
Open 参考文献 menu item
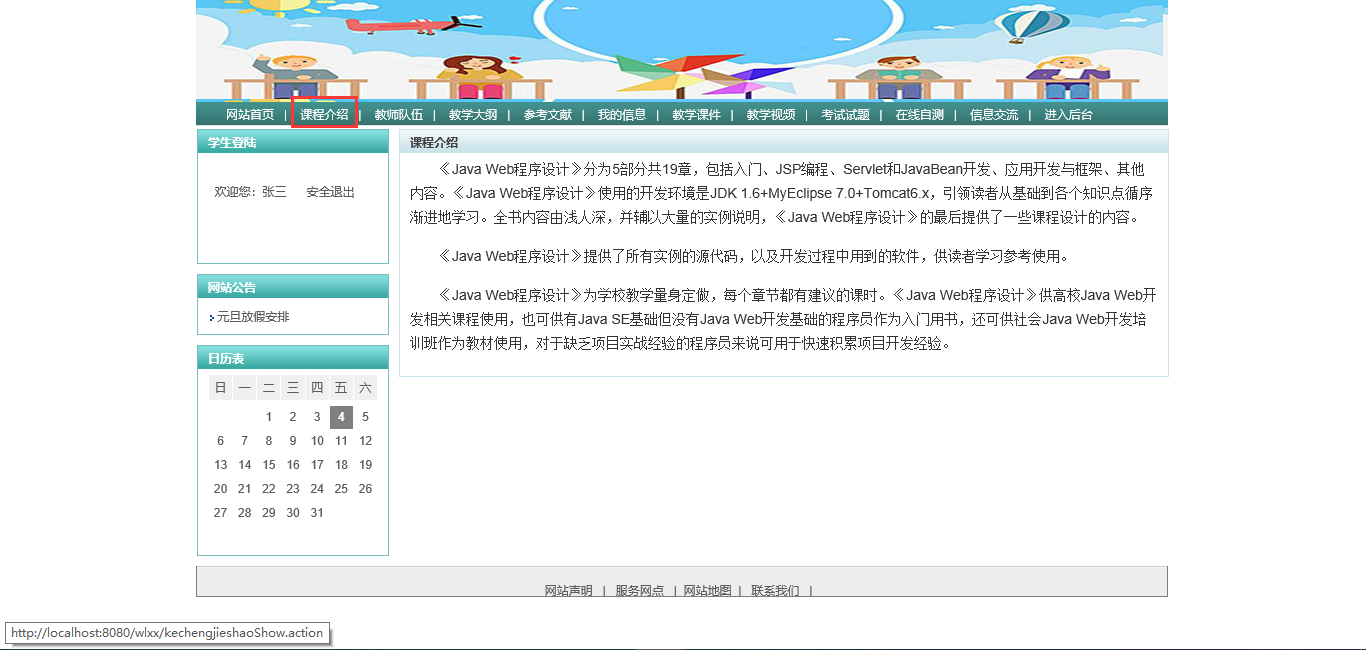[x=548, y=115]
